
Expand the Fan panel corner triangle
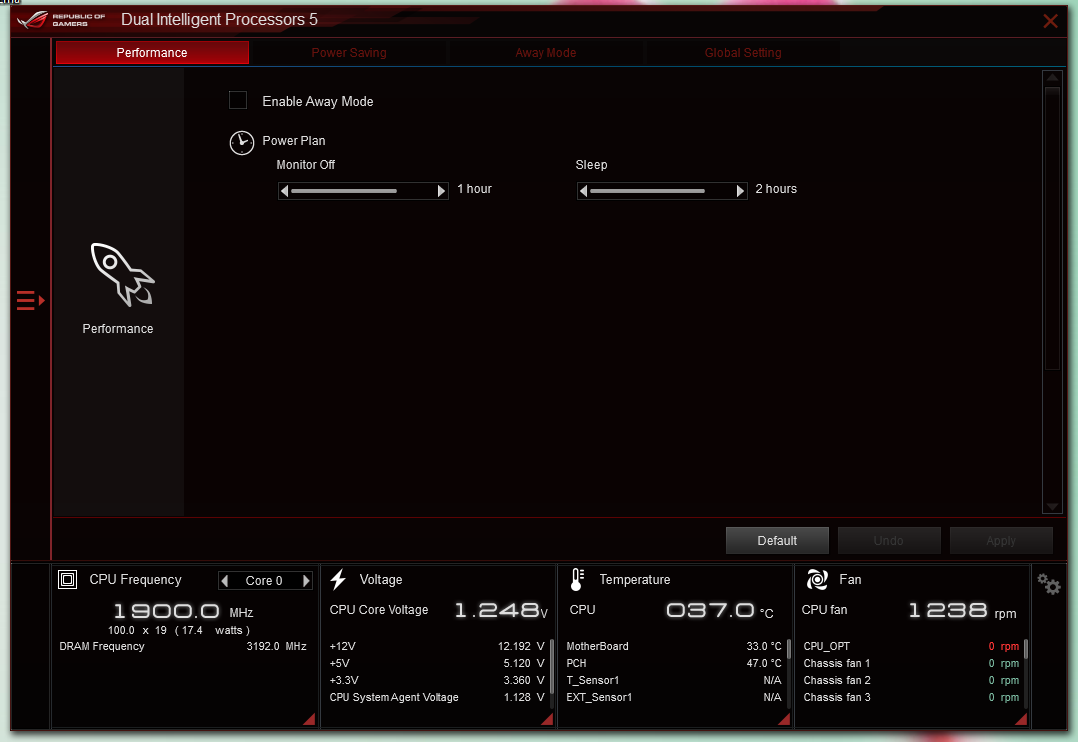coord(1021,719)
